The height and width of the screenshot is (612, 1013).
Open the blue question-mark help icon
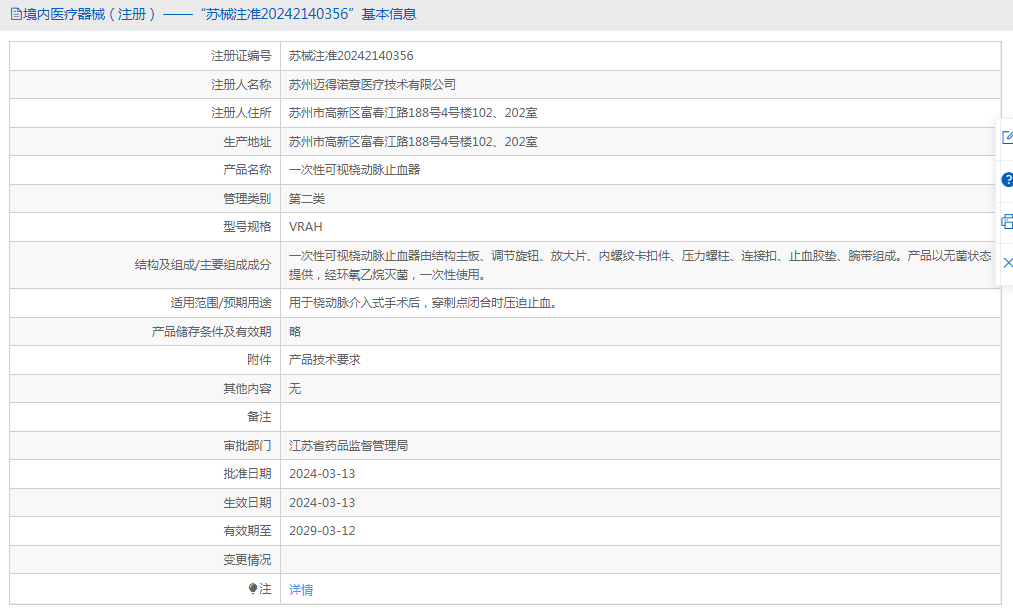point(1007,180)
